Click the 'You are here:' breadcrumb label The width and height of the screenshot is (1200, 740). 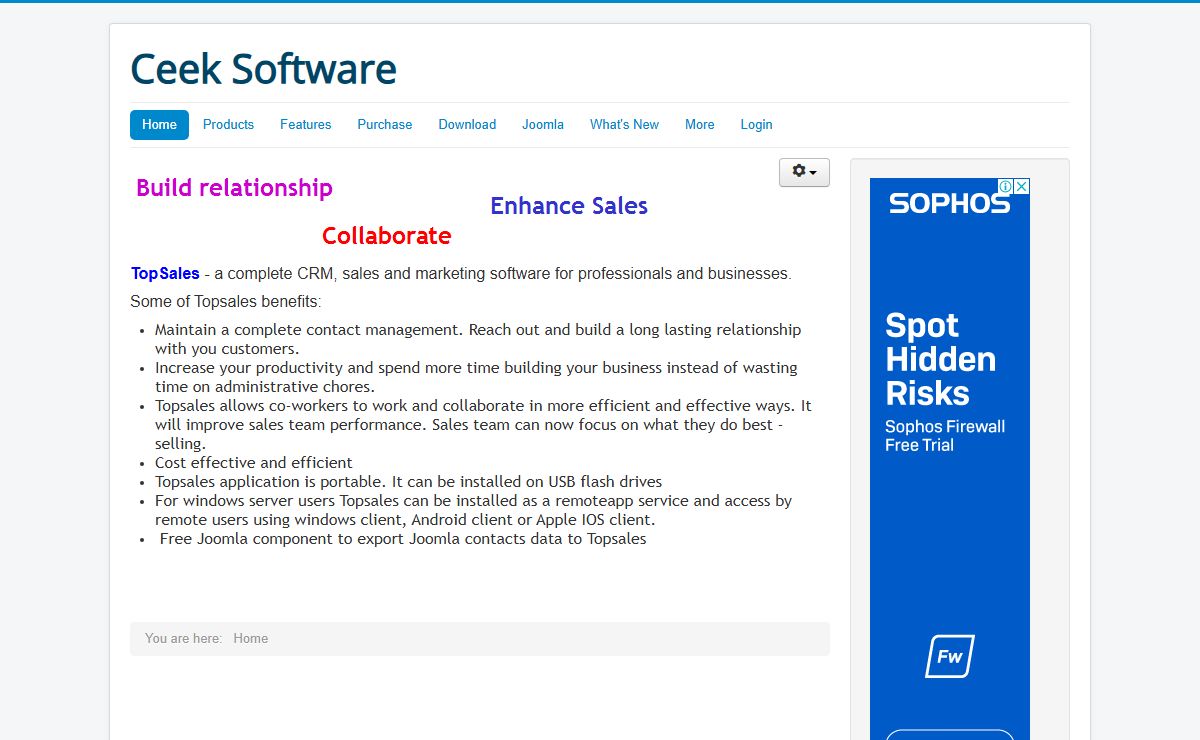pos(184,639)
